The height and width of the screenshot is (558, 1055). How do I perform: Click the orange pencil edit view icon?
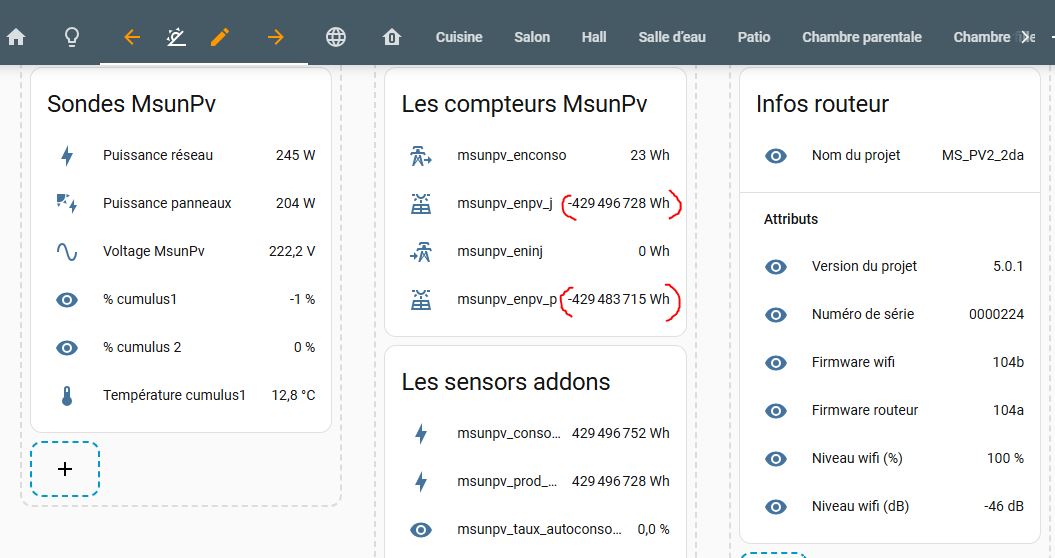[220, 37]
